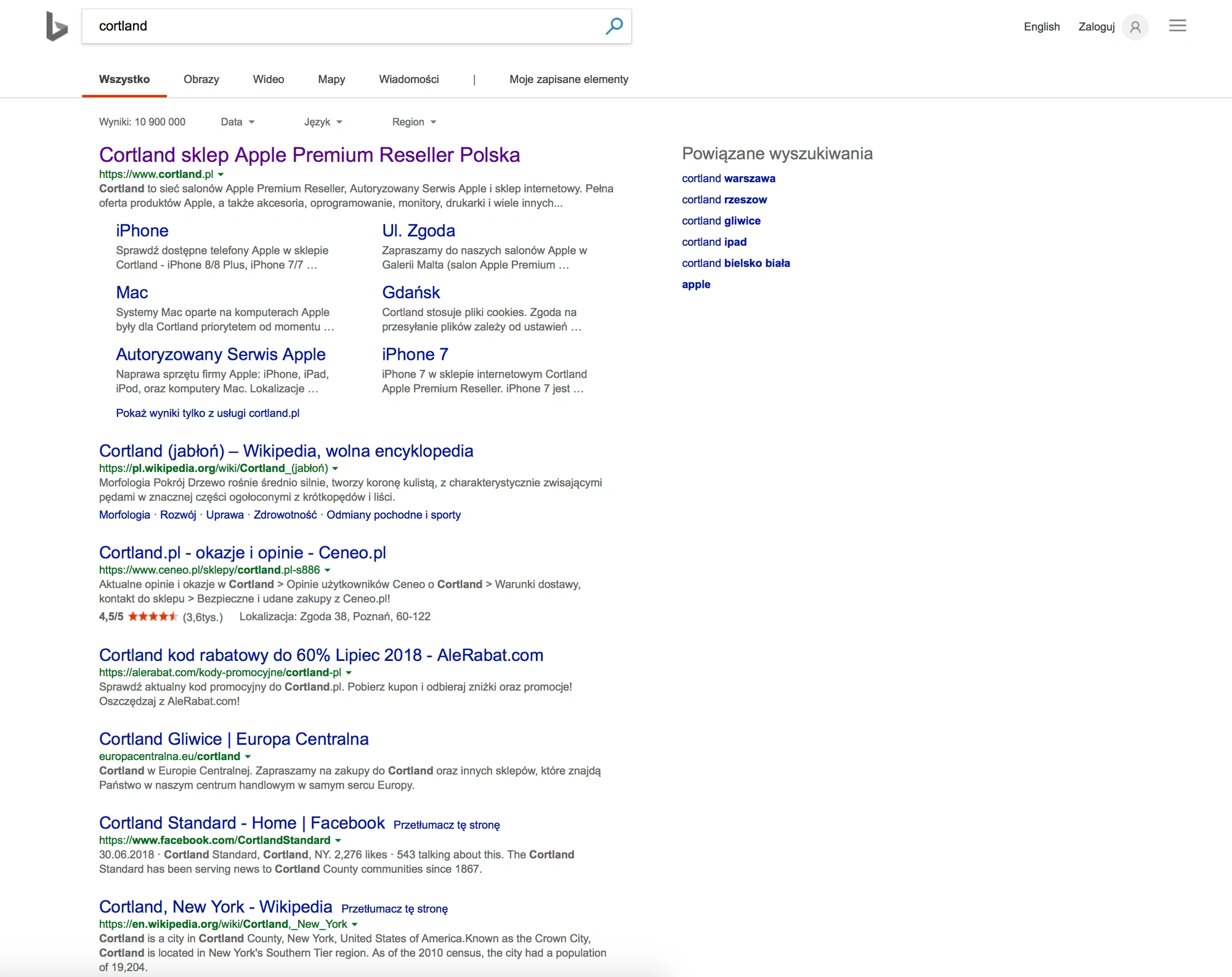1232x977 pixels.
Task: Open the Wiadomości tab
Action: pos(409,79)
